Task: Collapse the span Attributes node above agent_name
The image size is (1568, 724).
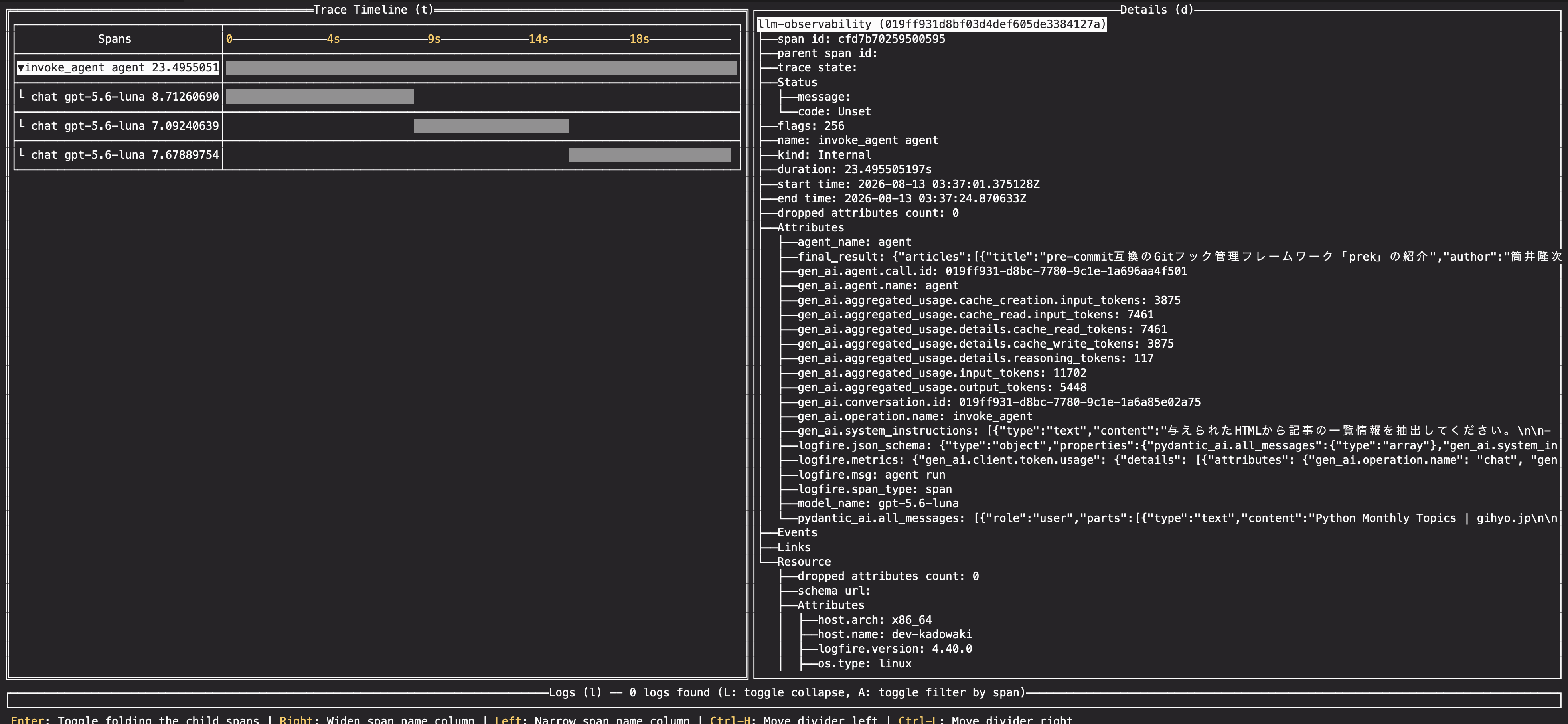Action: [810, 228]
